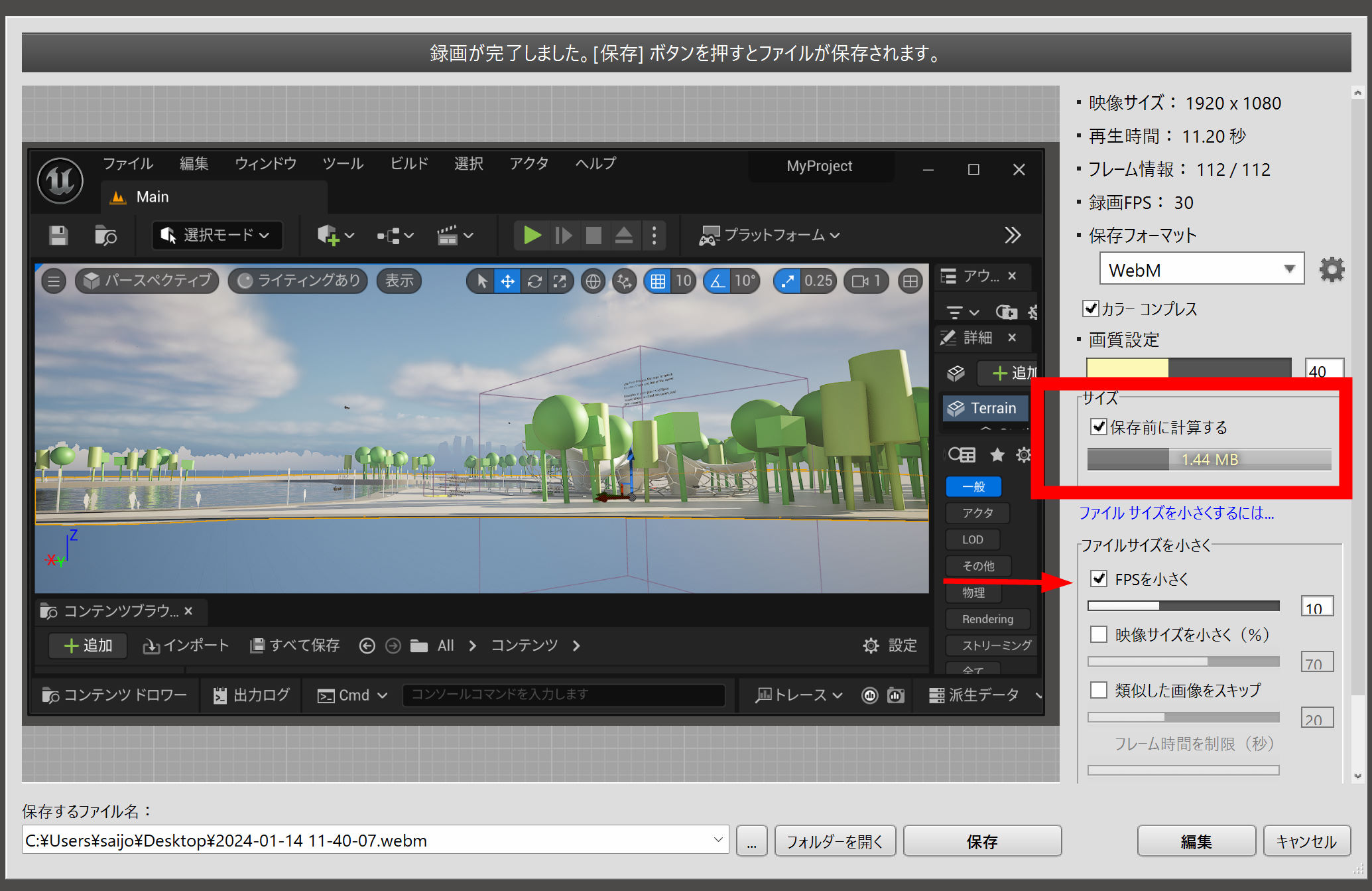The image size is (1372, 891).
Task: Click the save floppy disk icon
Action: point(58,236)
